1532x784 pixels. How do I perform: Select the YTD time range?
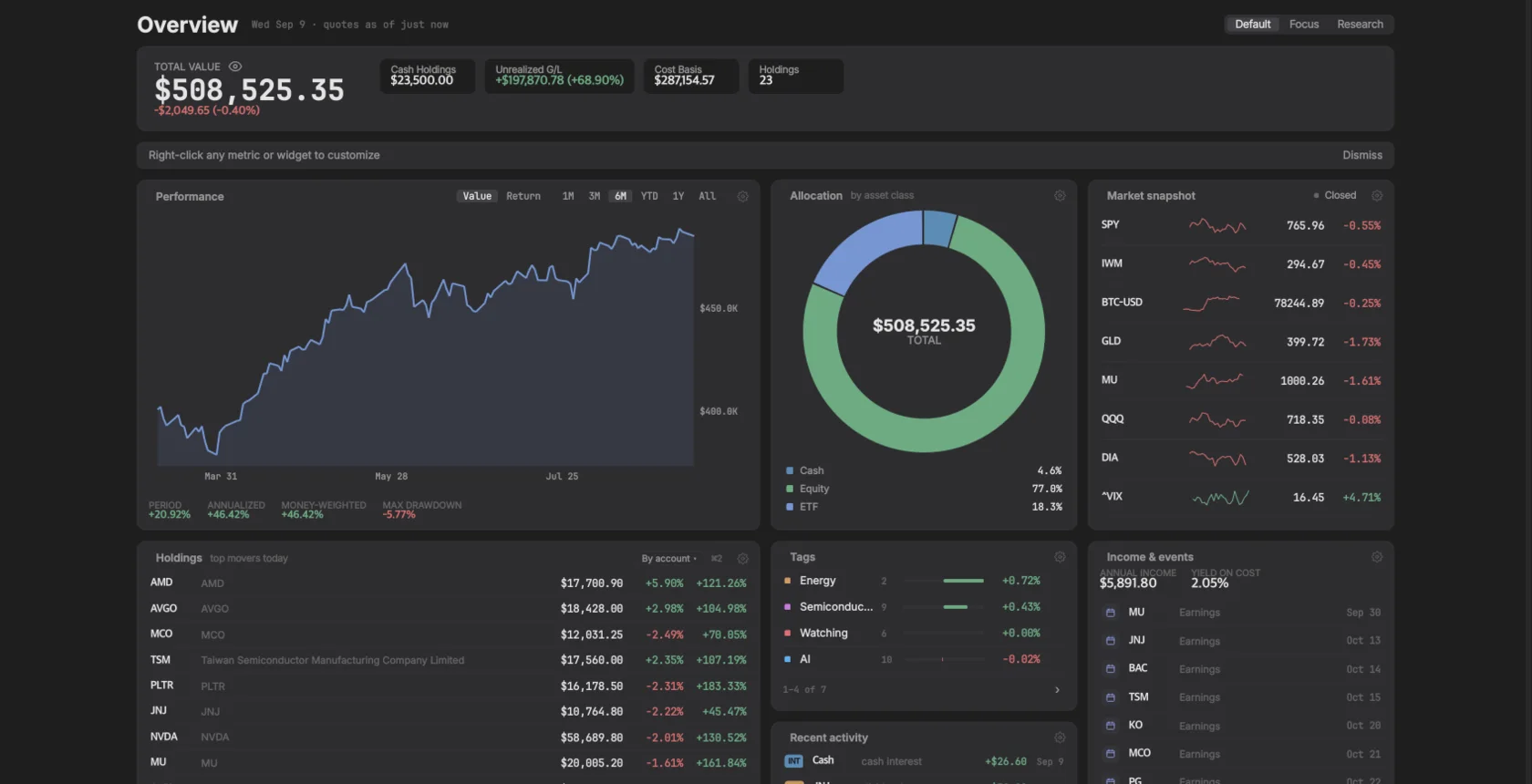pyautogui.click(x=649, y=196)
